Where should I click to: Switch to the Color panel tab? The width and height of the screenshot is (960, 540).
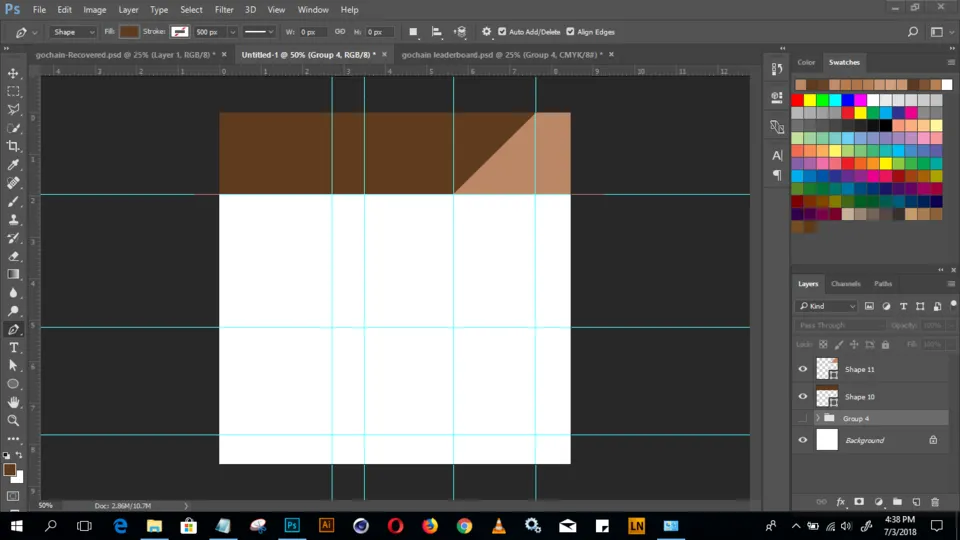click(806, 62)
